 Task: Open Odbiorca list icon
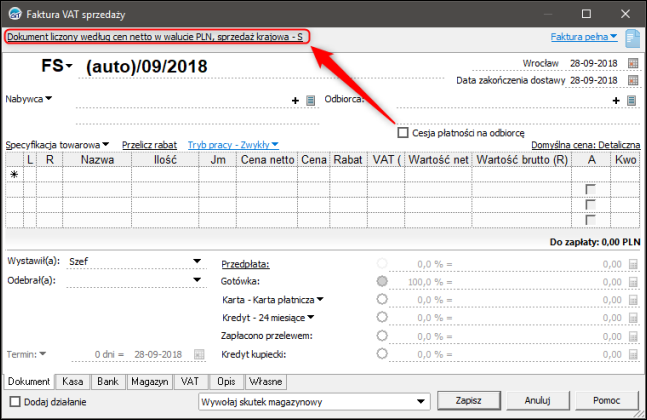click(x=631, y=100)
